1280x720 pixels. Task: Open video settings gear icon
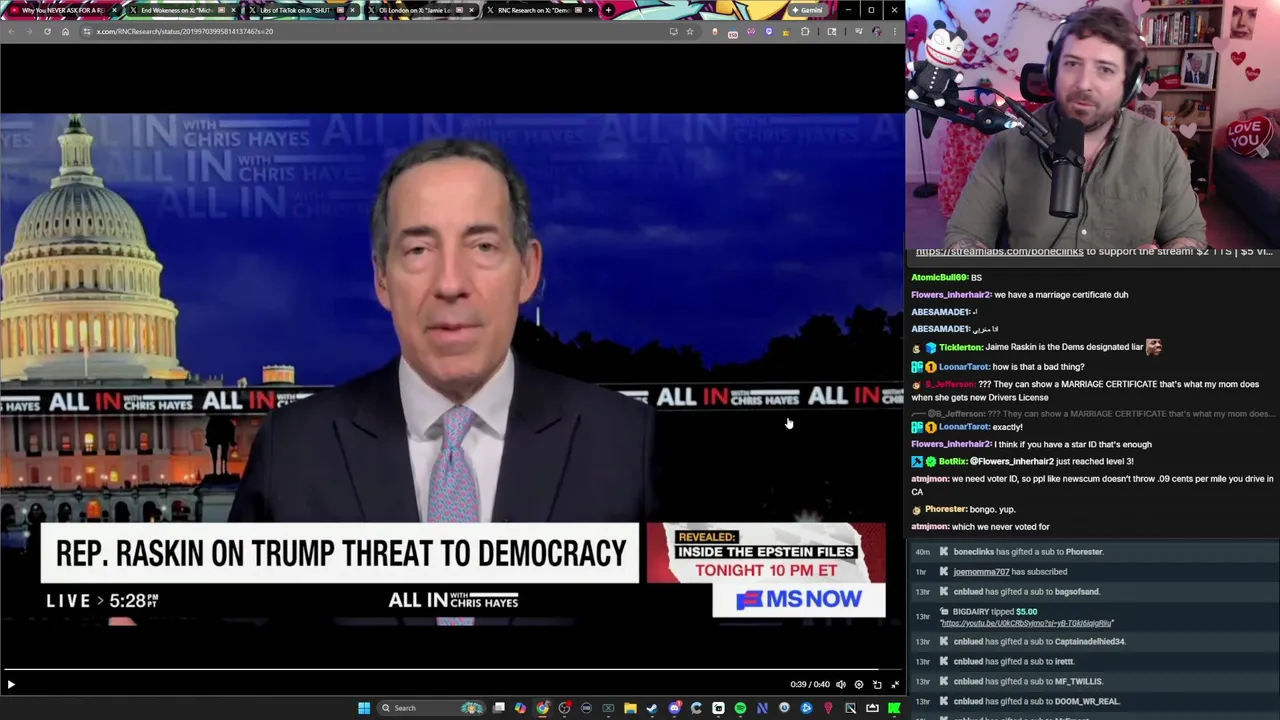point(859,684)
